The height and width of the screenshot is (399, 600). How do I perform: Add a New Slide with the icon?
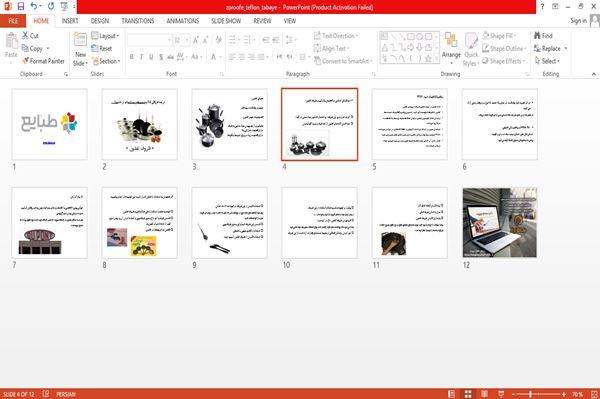tap(80, 39)
